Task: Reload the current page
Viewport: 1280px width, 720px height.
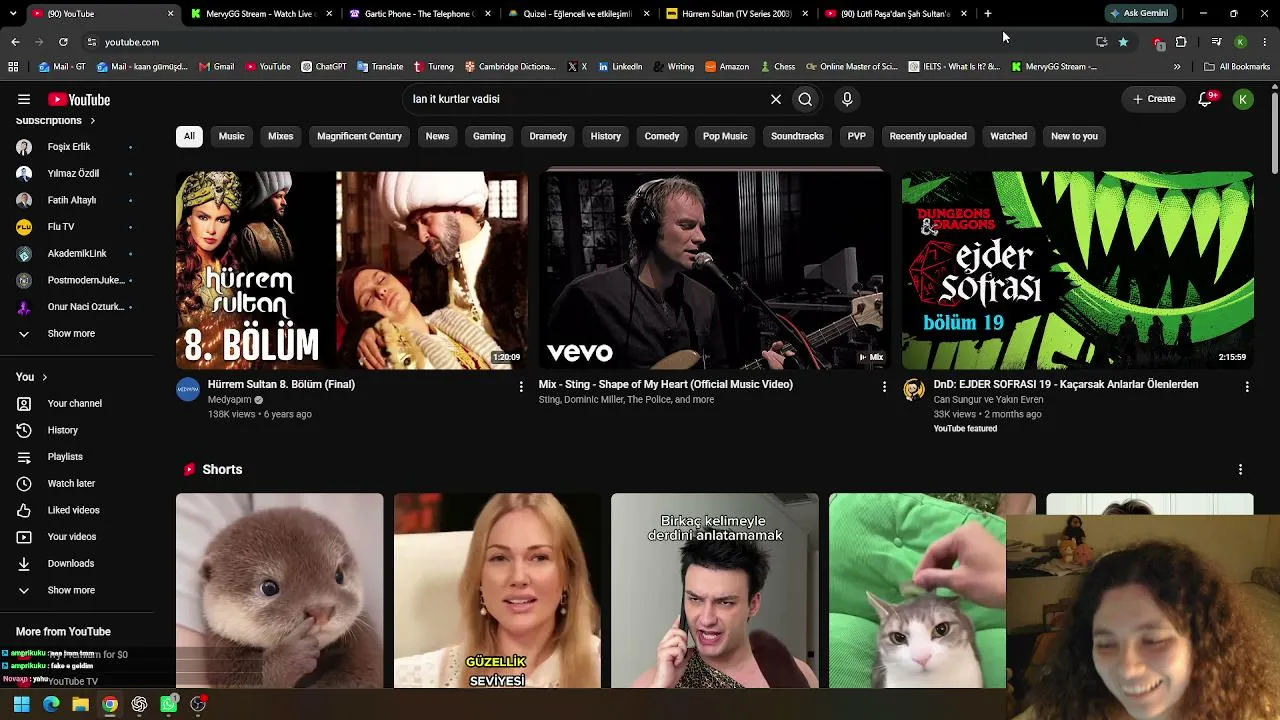Action: (63, 42)
